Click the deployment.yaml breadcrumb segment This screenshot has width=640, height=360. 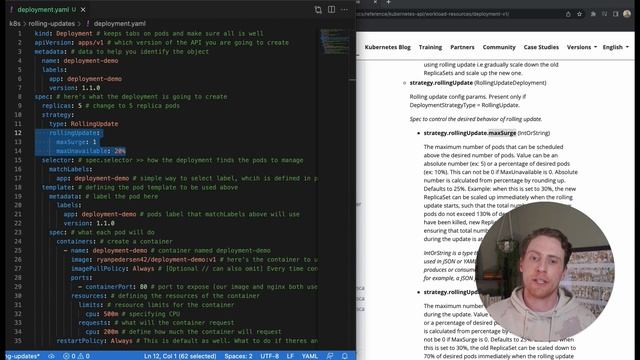119,24
